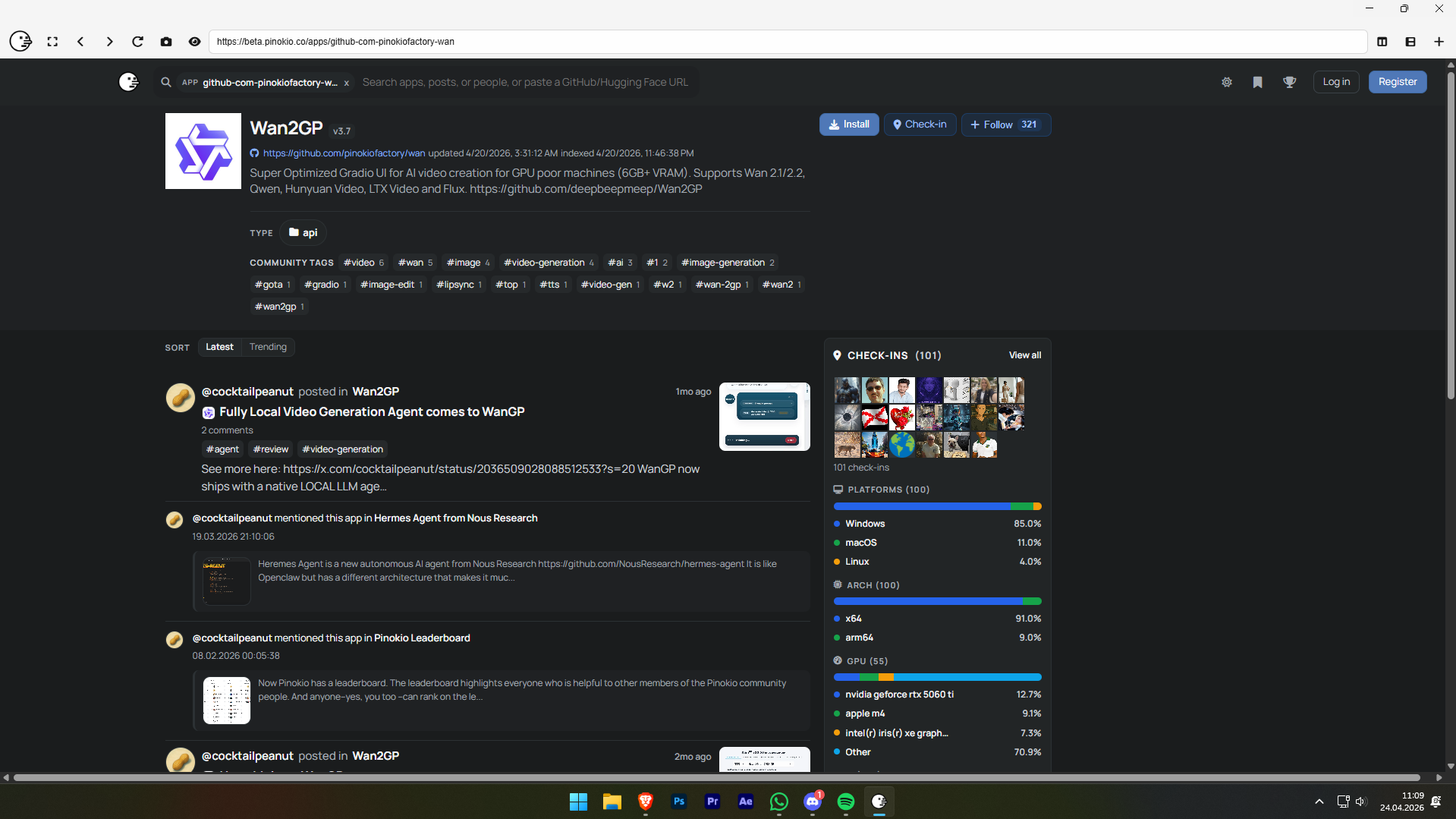Open Spotify from taskbar
The height and width of the screenshot is (819, 1456).
[x=846, y=802]
